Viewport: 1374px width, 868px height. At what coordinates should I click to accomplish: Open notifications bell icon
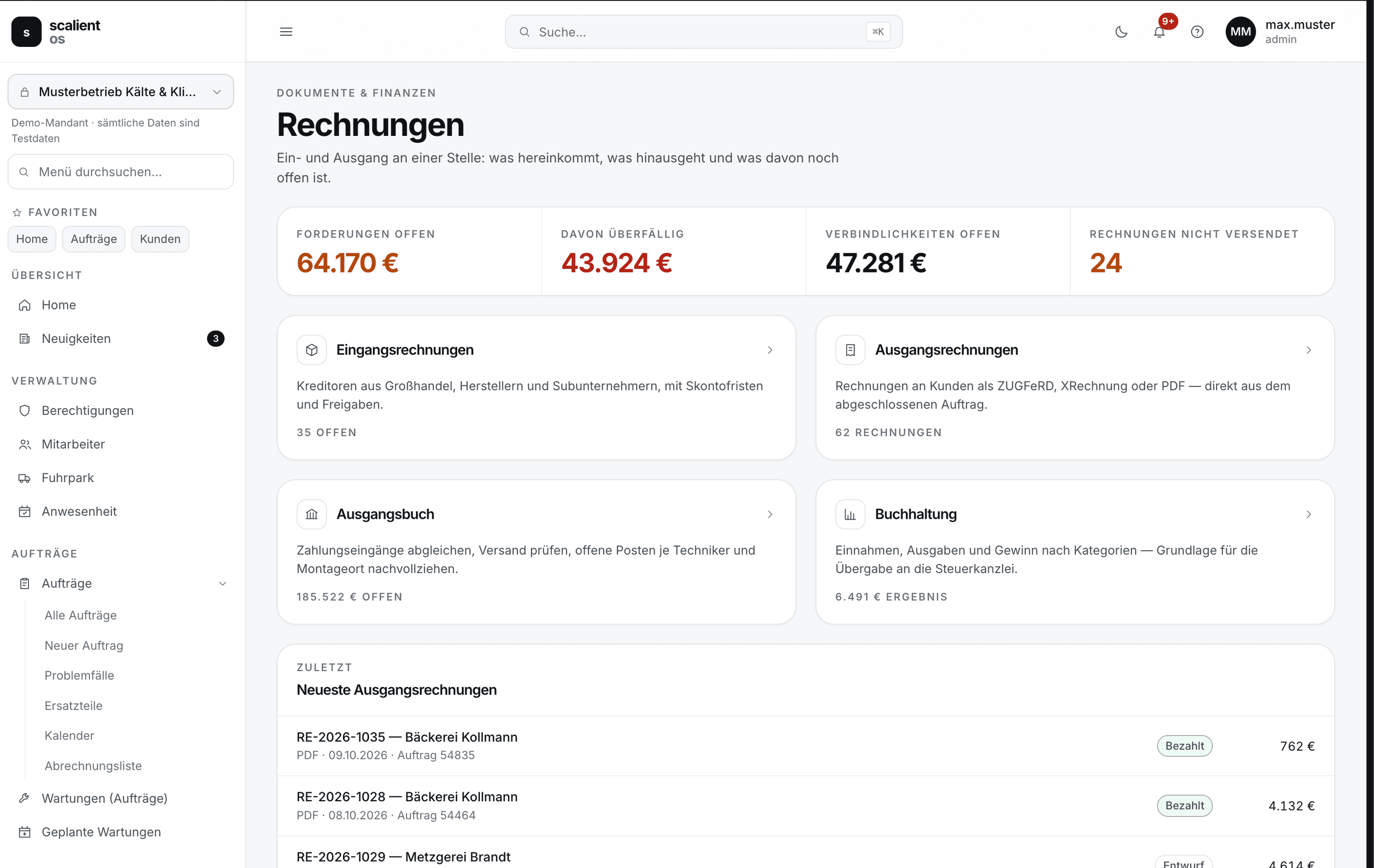coord(1159,32)
